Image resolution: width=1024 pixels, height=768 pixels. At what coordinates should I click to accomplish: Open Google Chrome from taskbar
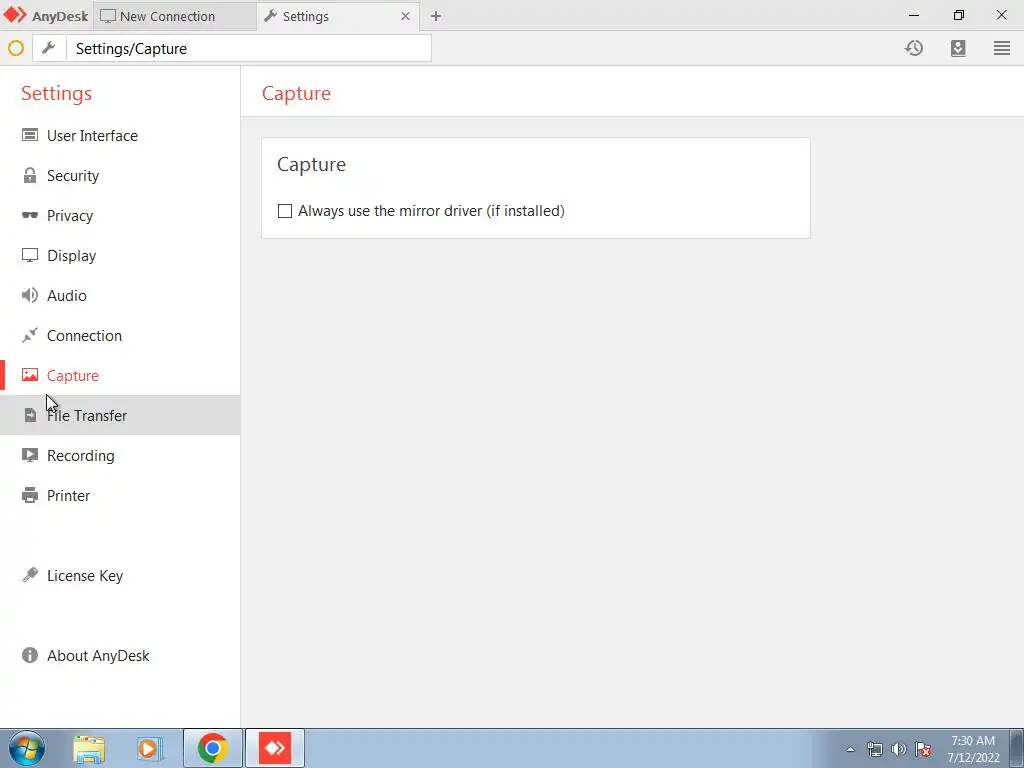click(212, 748)
